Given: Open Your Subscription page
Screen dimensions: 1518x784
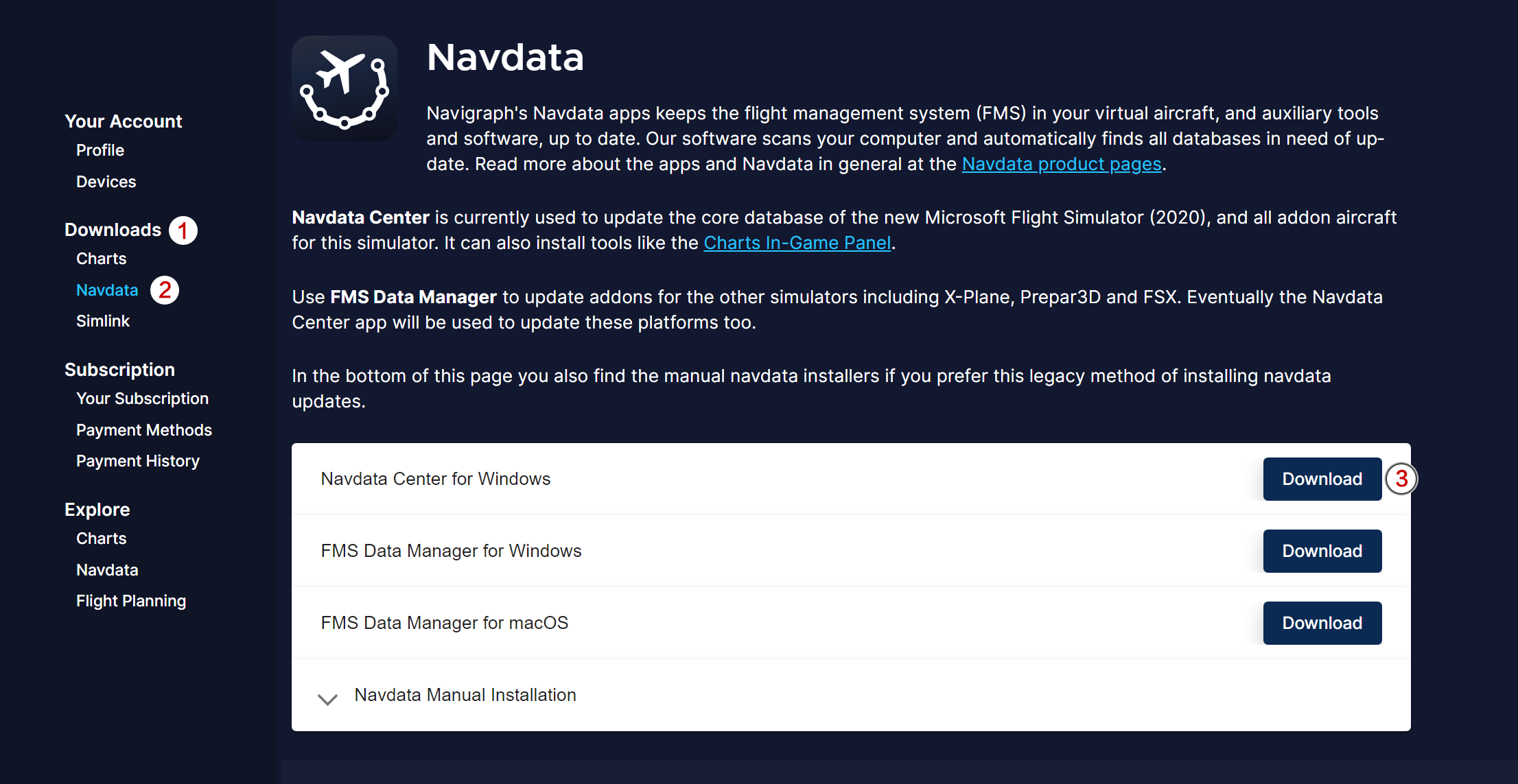Looking at the screenshot, I should [142, 399].
